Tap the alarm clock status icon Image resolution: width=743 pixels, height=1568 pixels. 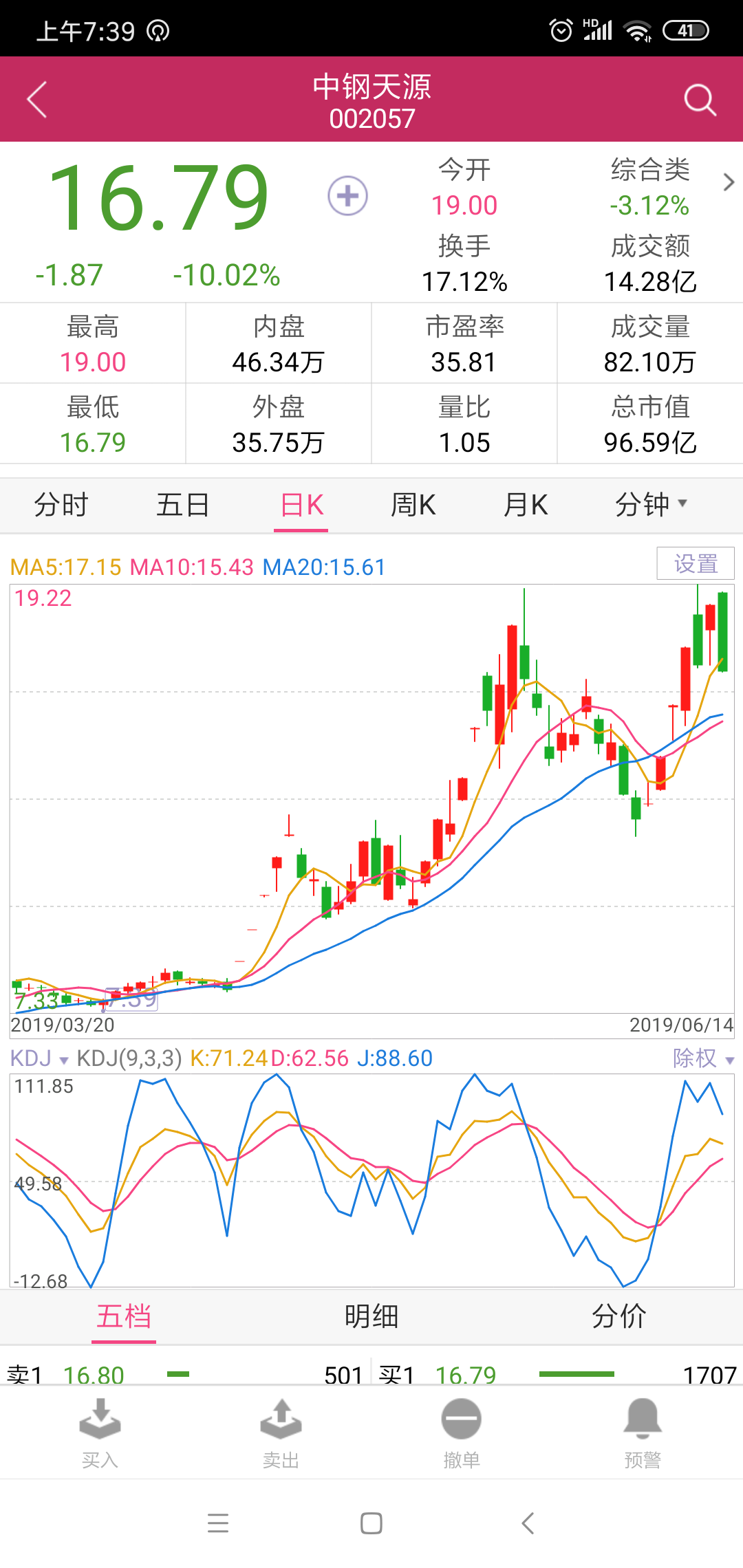pos(561,31)
